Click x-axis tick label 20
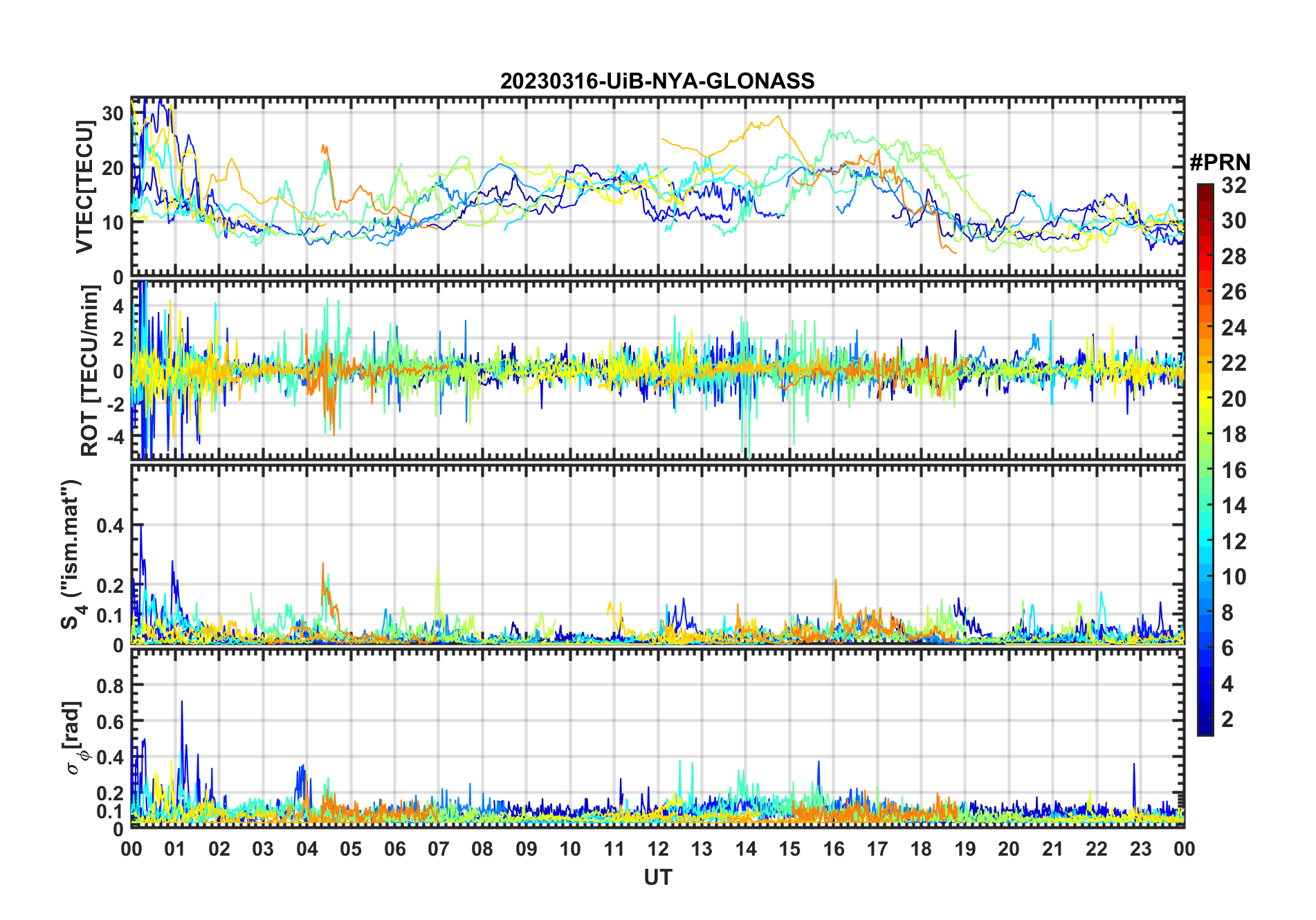Viewport: 1316px width, 920px height. [x=1009, y=849]
